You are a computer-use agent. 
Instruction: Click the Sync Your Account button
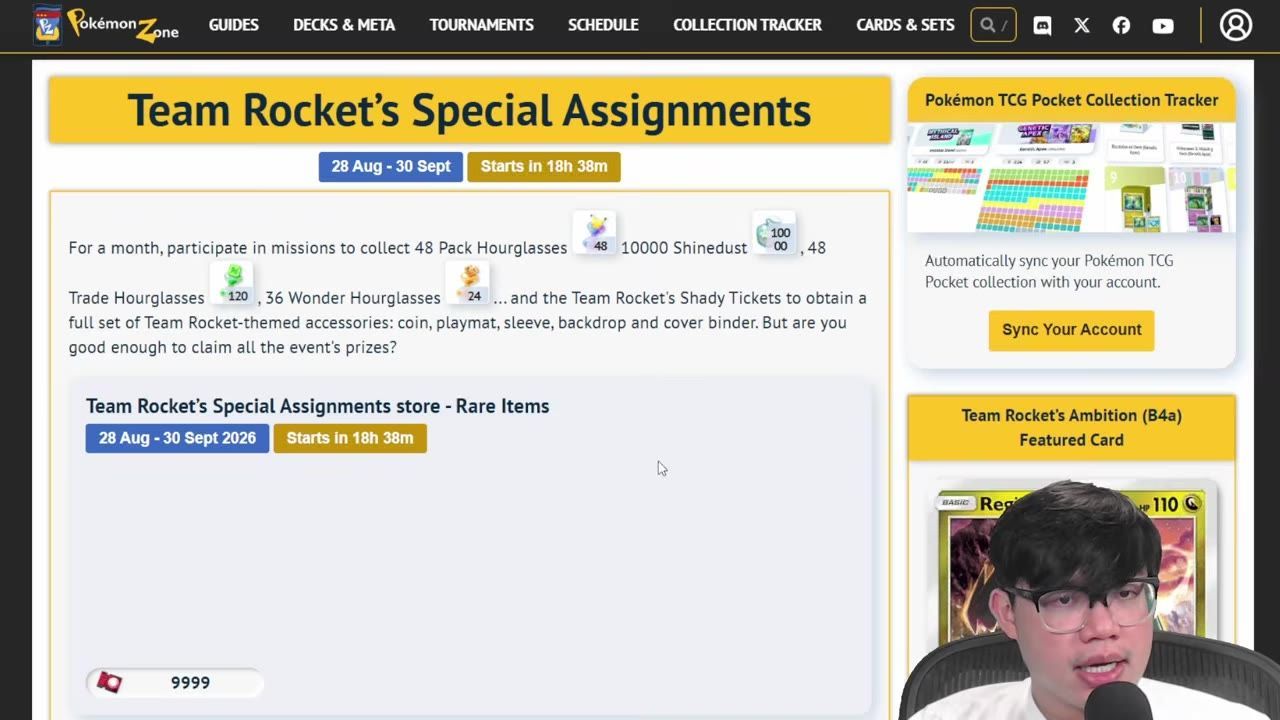(x=1071, y=330)
